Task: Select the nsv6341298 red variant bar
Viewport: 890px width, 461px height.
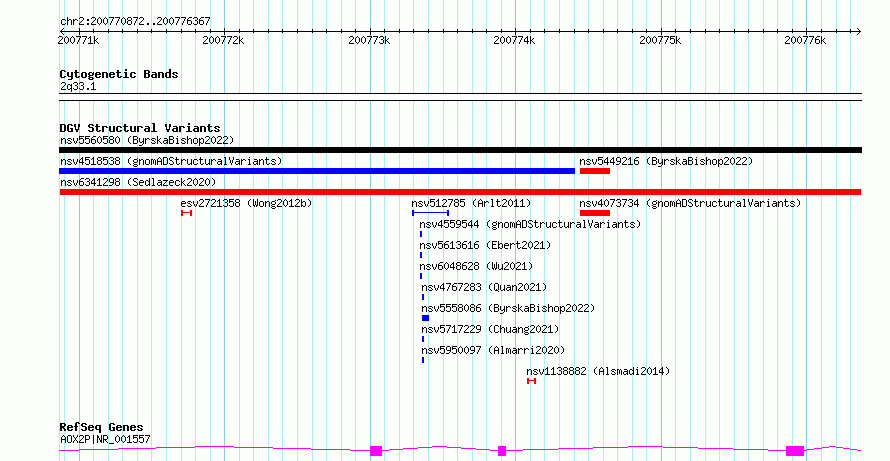Action: click(x=460, y=192)
